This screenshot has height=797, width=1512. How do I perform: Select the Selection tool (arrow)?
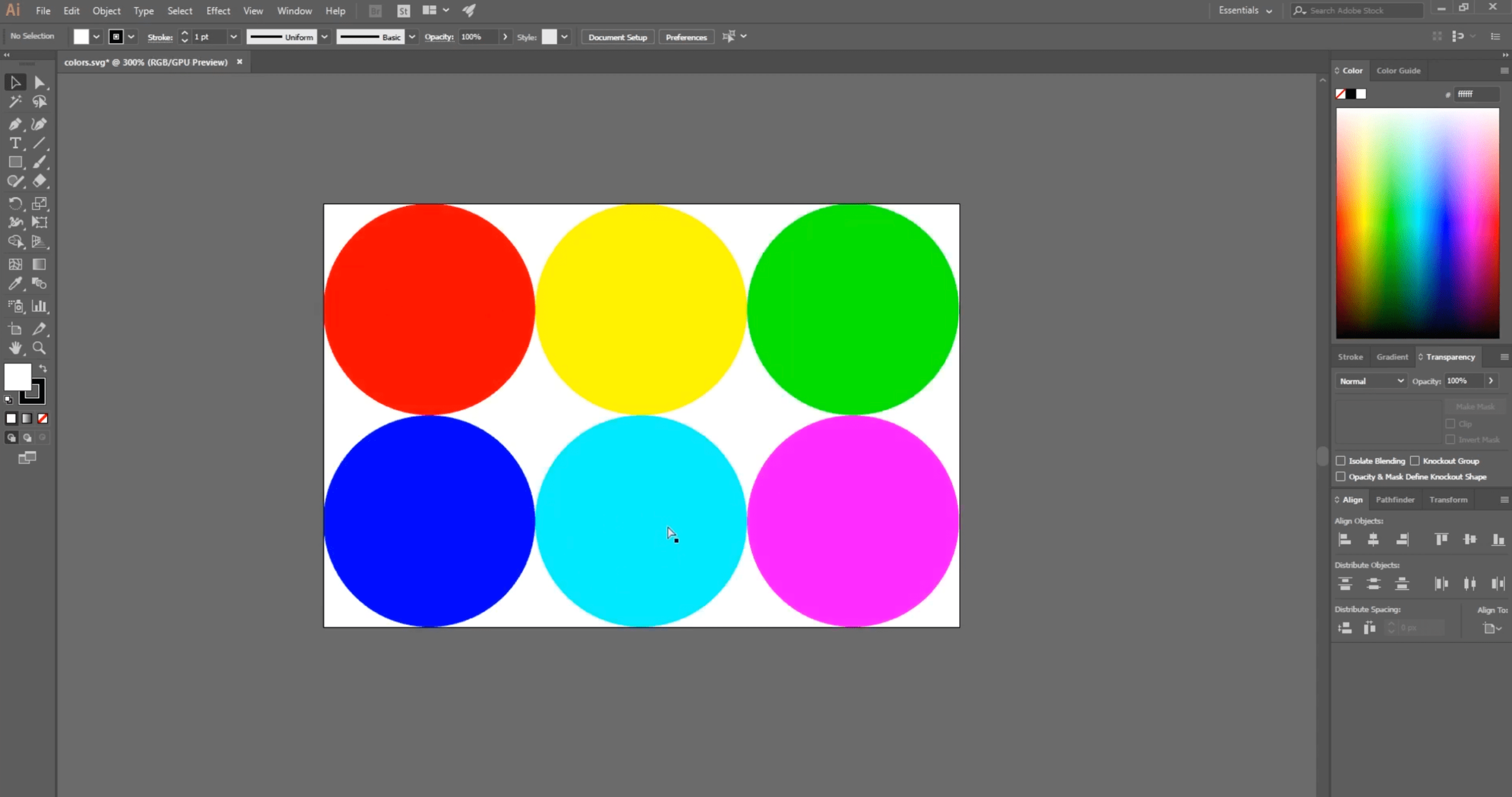(x=15, y=83)
